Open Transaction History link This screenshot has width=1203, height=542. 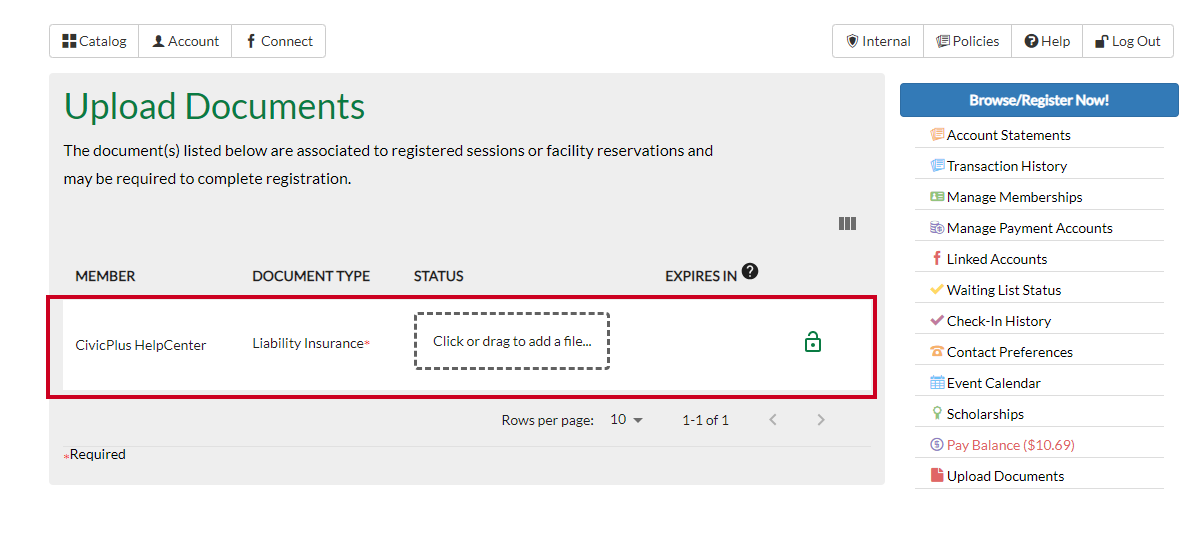click(998, 166)
